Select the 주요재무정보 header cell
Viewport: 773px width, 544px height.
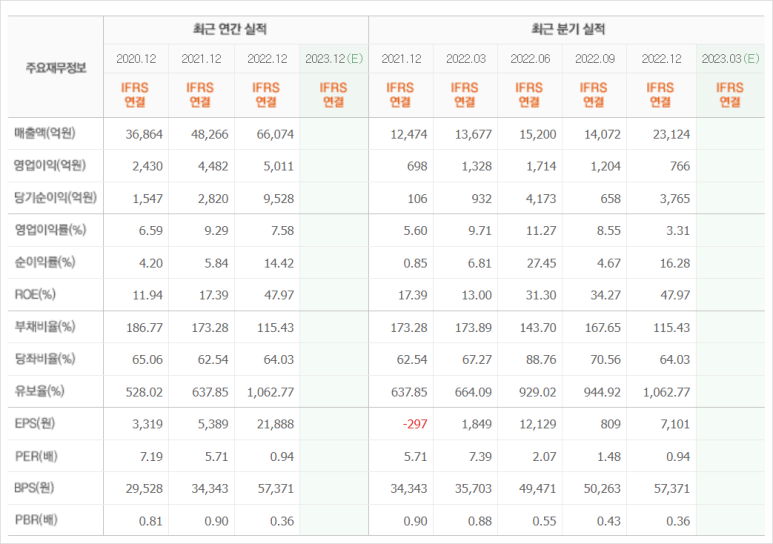pos(56,67)
